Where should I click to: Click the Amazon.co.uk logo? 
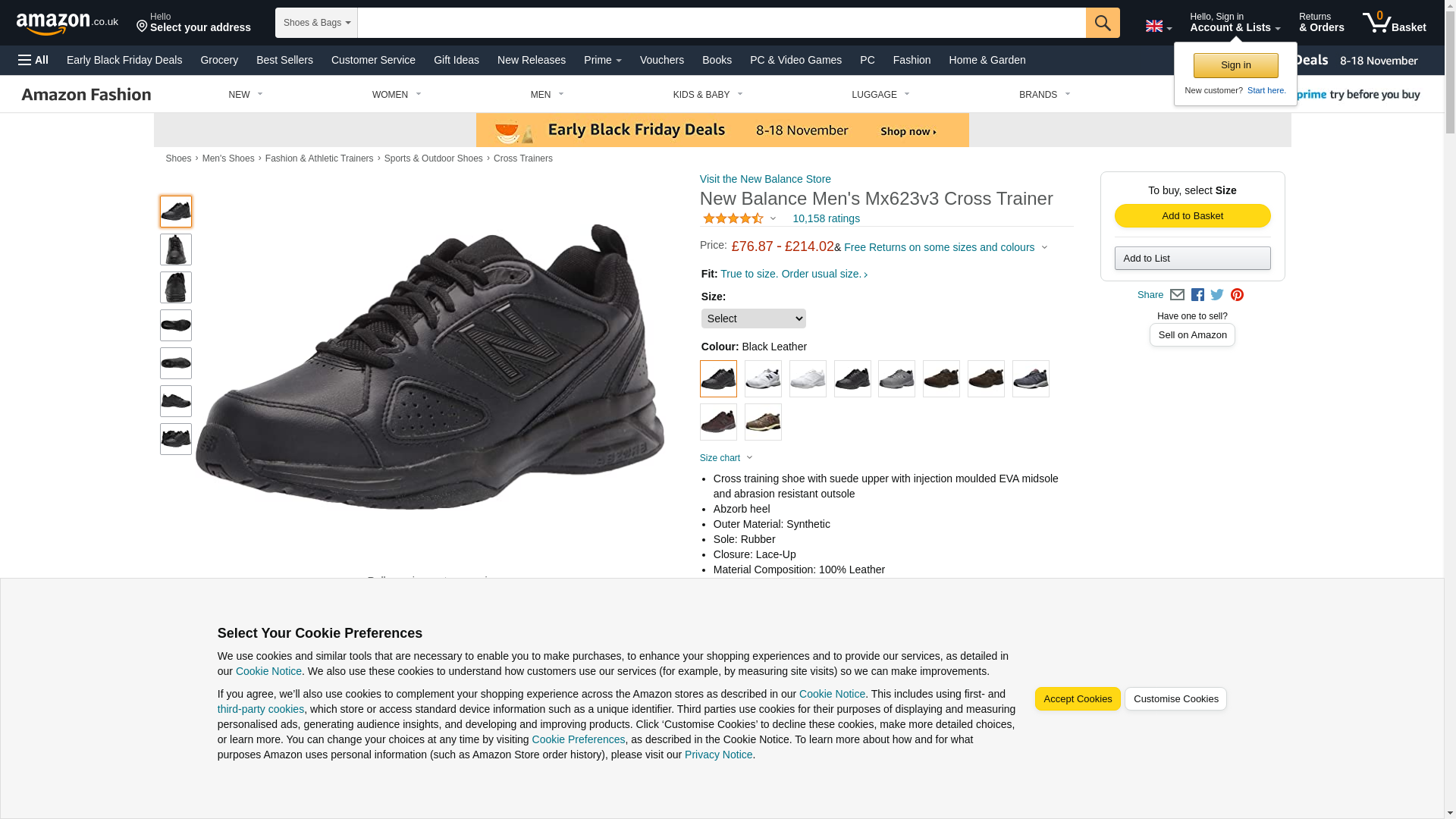(67, 24)
